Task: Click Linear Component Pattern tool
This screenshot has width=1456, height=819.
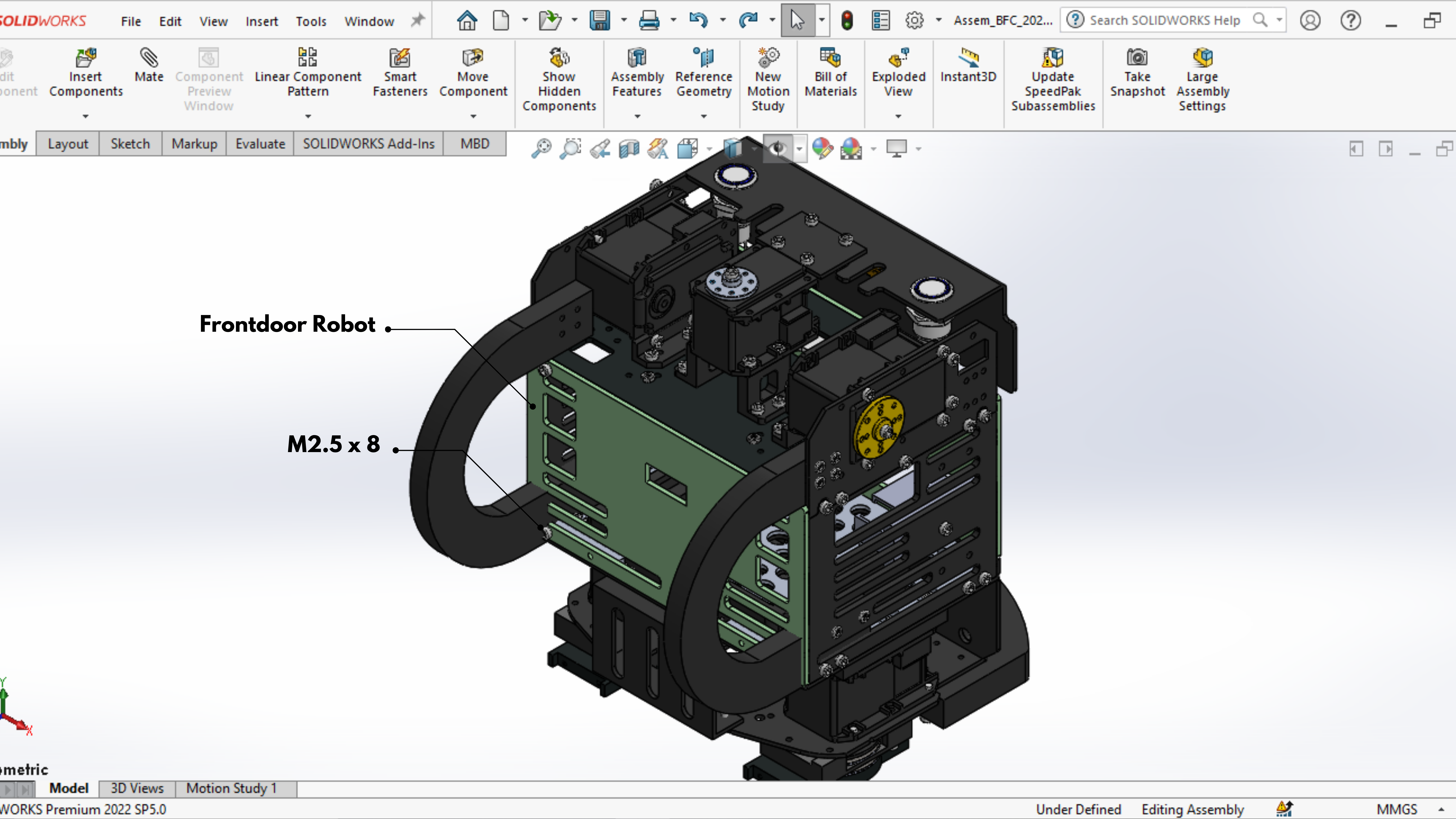Action: point(308,74)
